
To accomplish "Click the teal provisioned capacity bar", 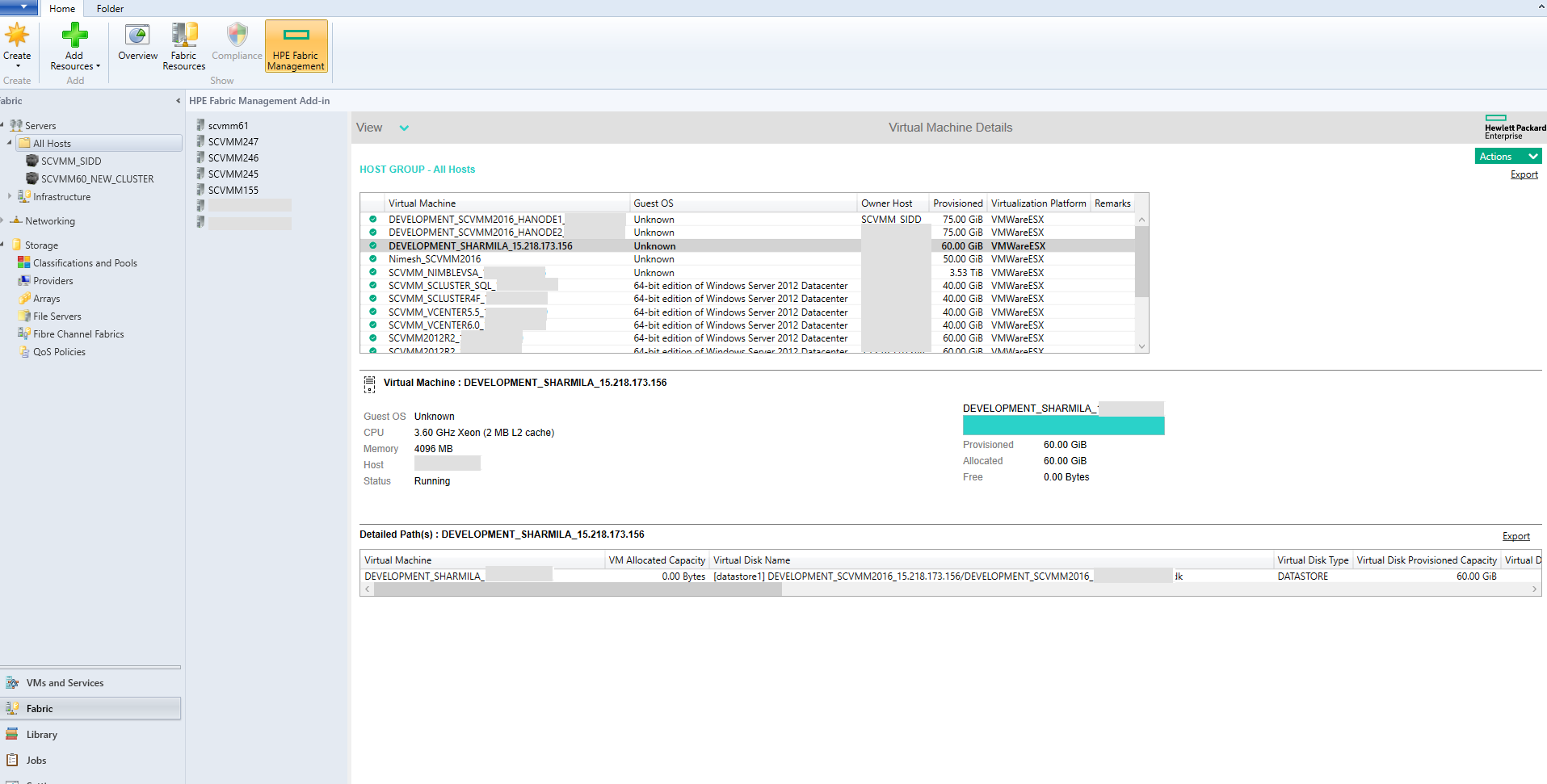I will pyautogui.click(x=1062, y=425).
